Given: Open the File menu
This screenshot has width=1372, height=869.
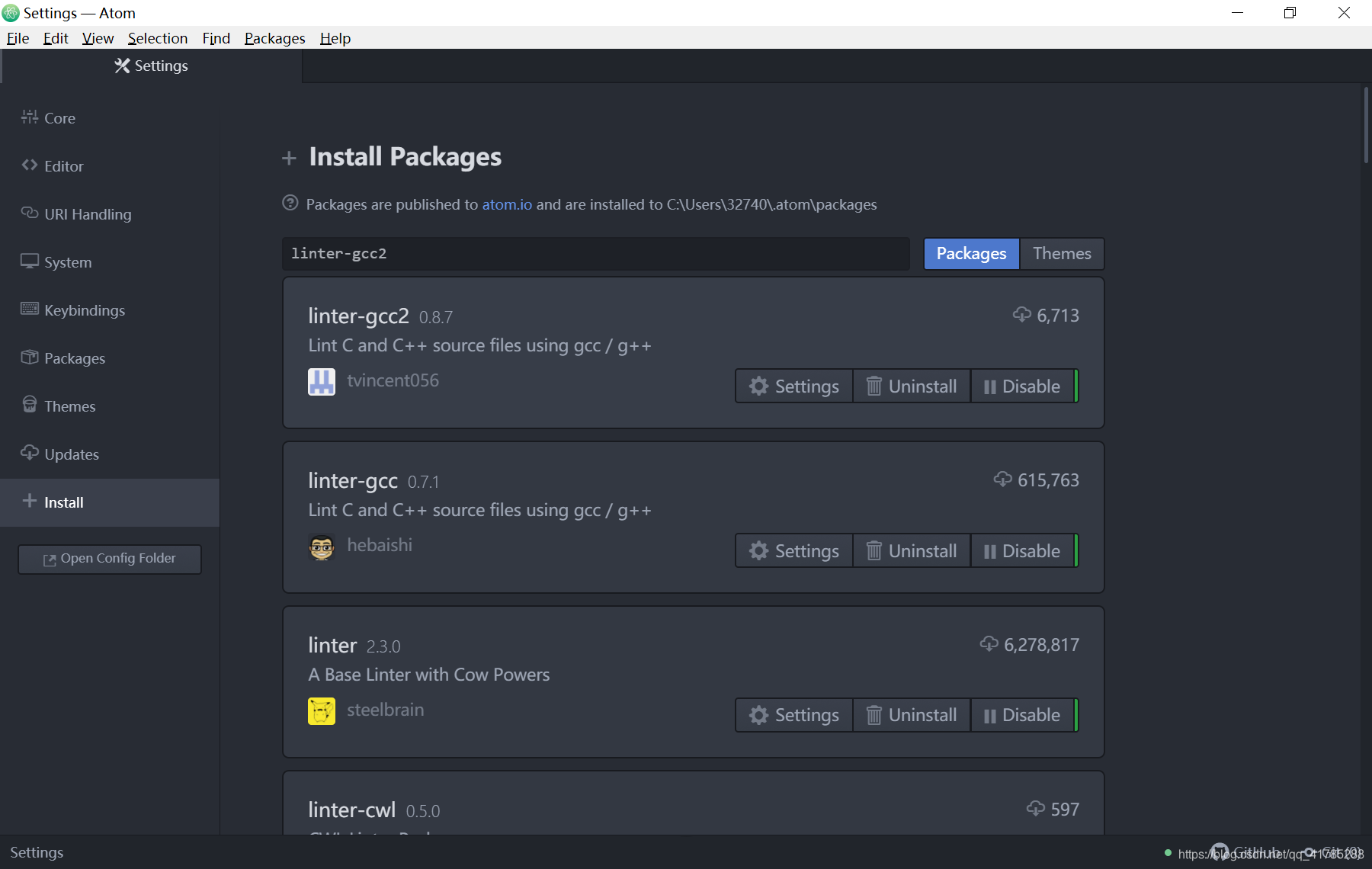Looking at the screenshot, I should [x=18, y=38].
